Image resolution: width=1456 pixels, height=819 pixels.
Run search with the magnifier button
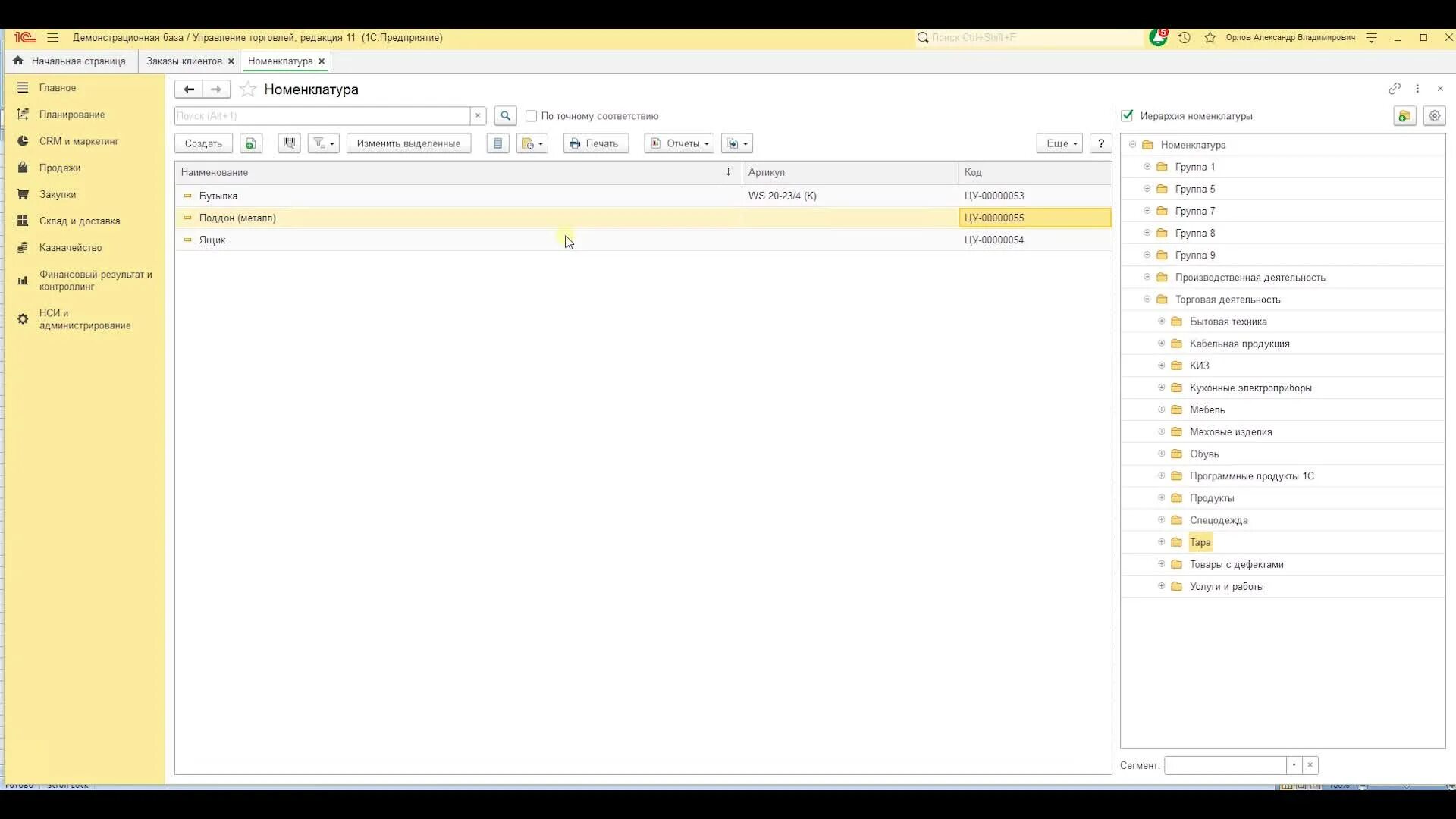505,116
